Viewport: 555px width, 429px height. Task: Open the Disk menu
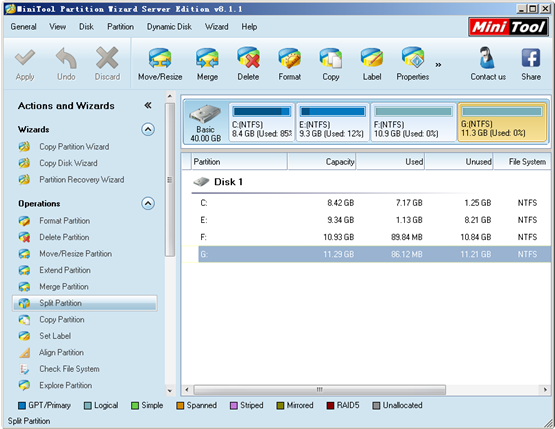coord(86,27)
